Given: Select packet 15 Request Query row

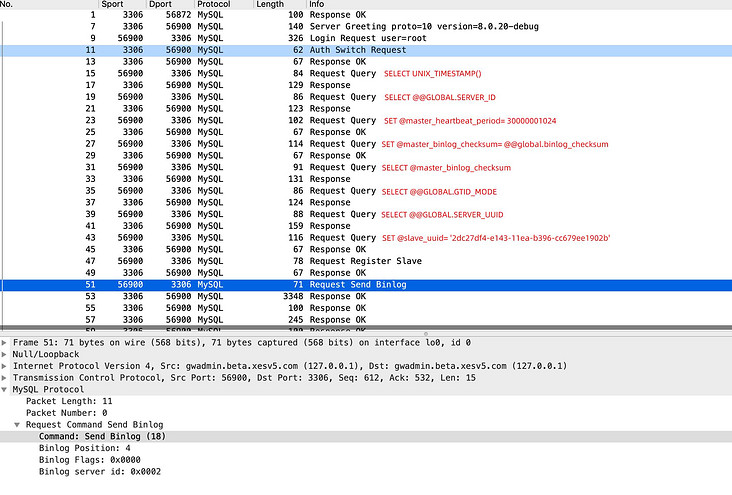Looking at the screenshot, I should pos(366,73).
